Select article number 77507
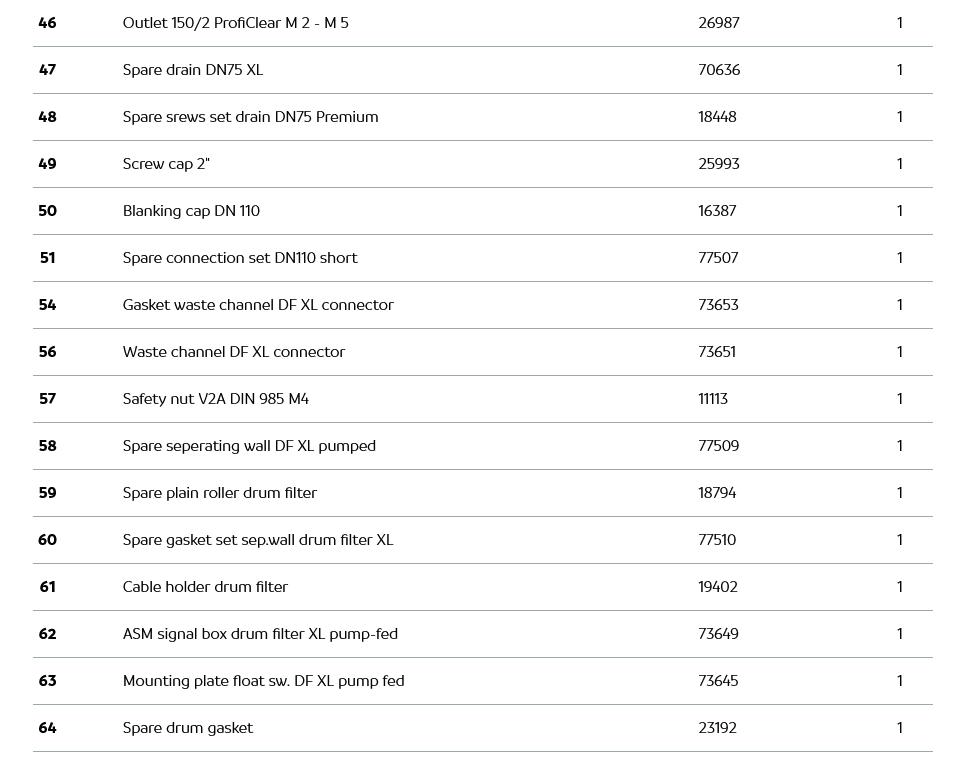The width and height of the screenshot is (975, 764). coord(718,258)
